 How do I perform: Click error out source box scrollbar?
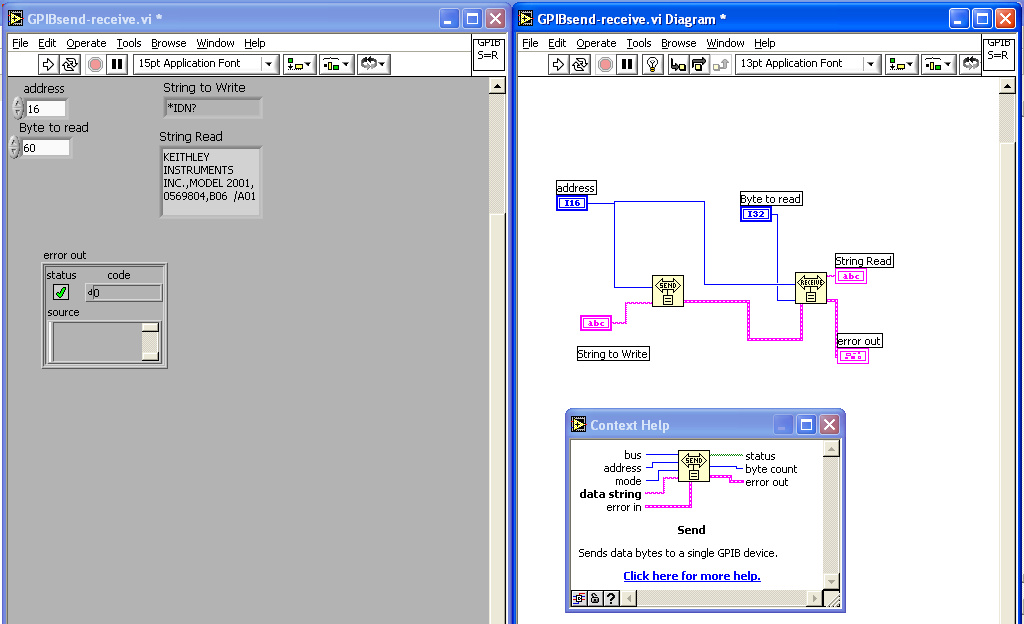point(150,342)
